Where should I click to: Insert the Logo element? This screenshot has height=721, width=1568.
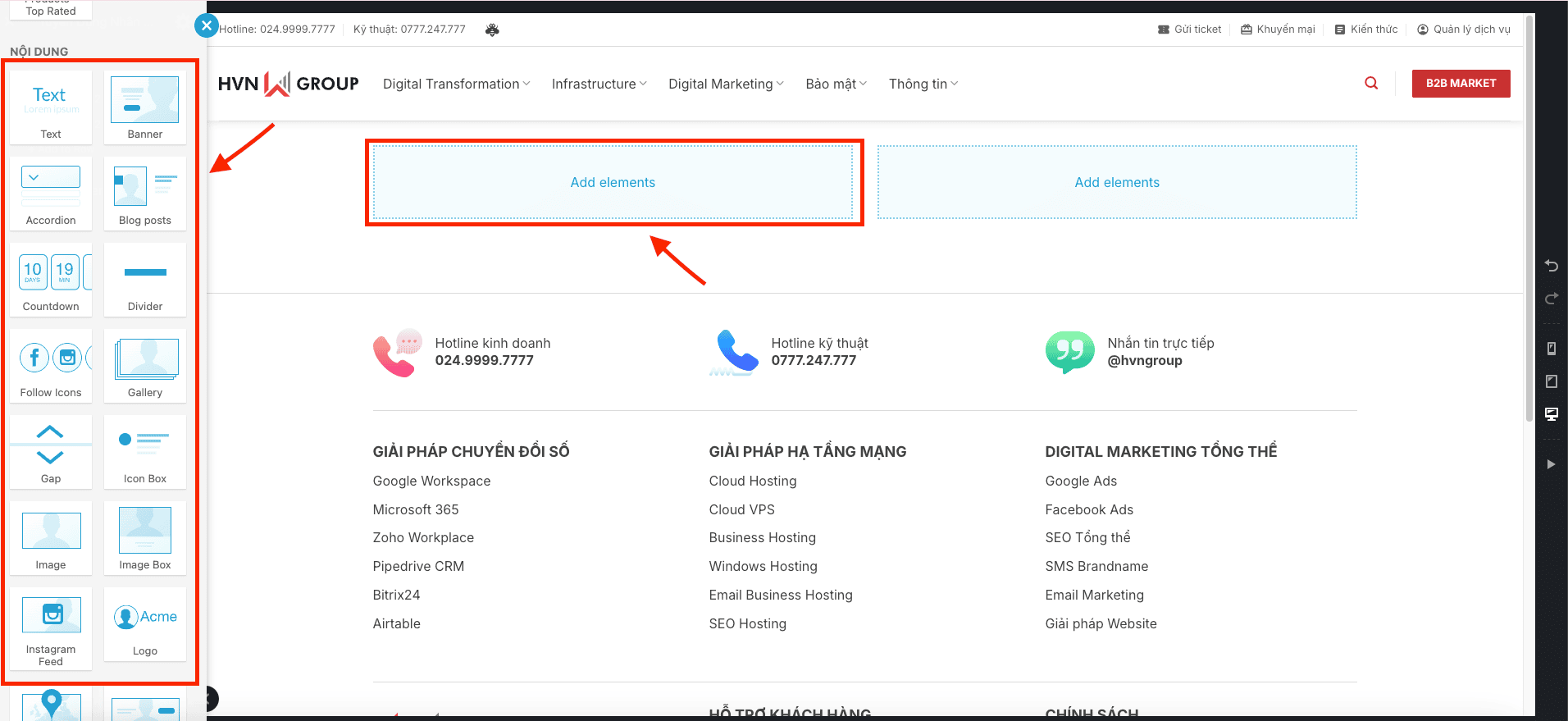pos(145,624)
